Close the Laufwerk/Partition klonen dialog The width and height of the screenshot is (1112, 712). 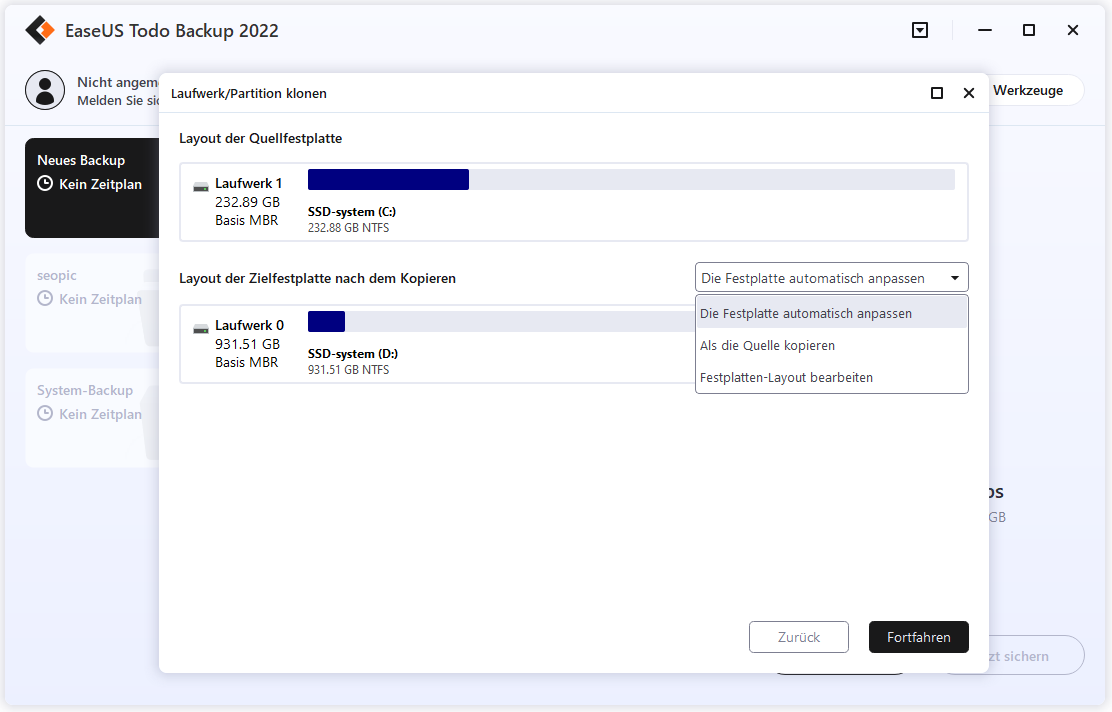(x=969, y=93)
